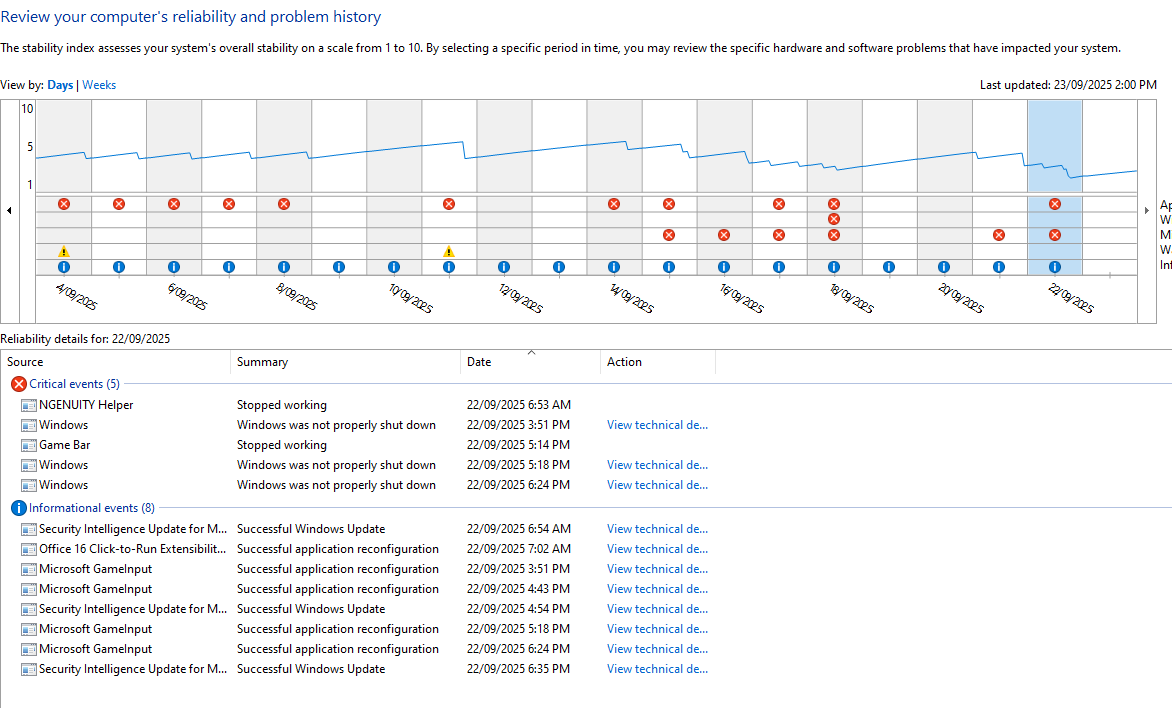This screenshot has height=708, width=1172.
Task: Click application failure icon on 8/09/2025
Action: click(283, 204)
